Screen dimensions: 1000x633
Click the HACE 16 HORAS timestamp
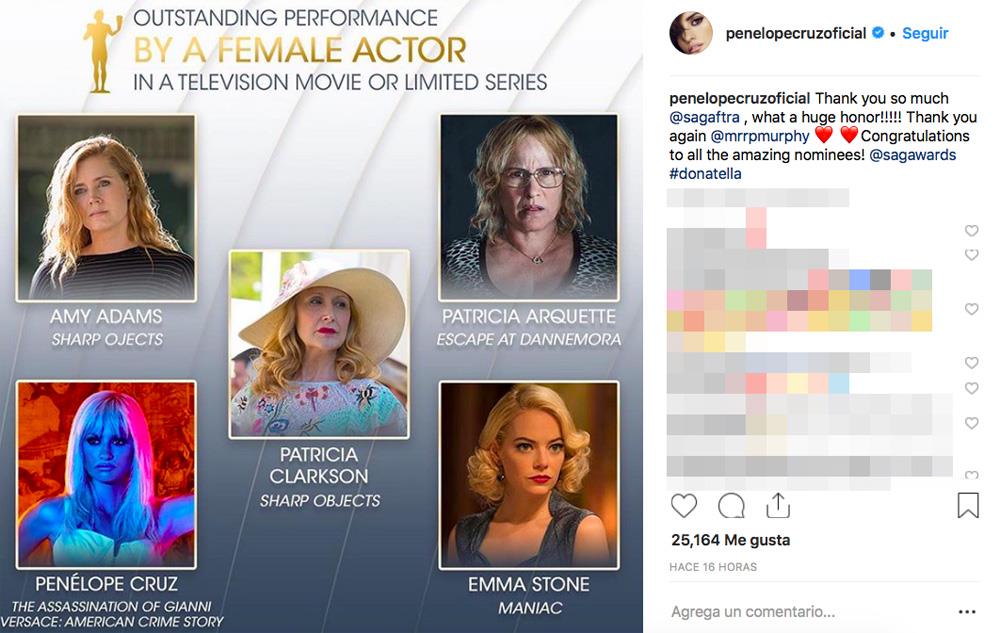pyautogui.click(x=713, y=567)
